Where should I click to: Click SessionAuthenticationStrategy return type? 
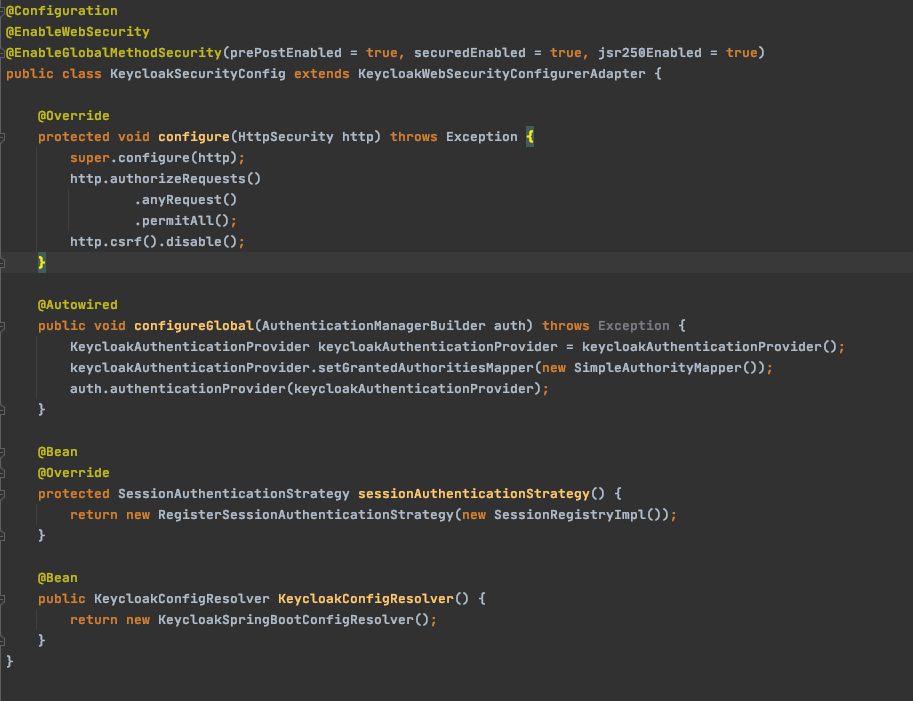233,494
